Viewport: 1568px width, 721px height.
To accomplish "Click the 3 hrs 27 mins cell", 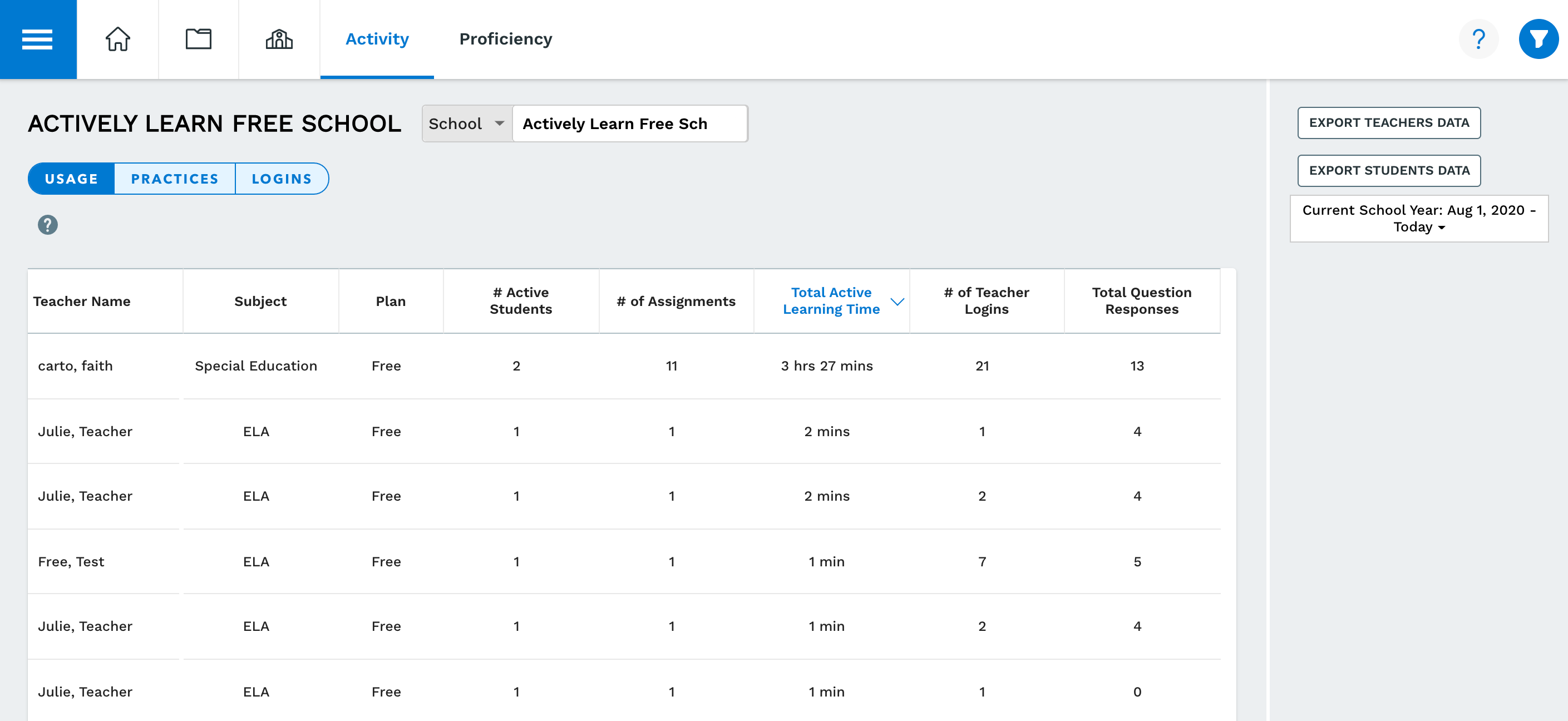I will 827,366.
